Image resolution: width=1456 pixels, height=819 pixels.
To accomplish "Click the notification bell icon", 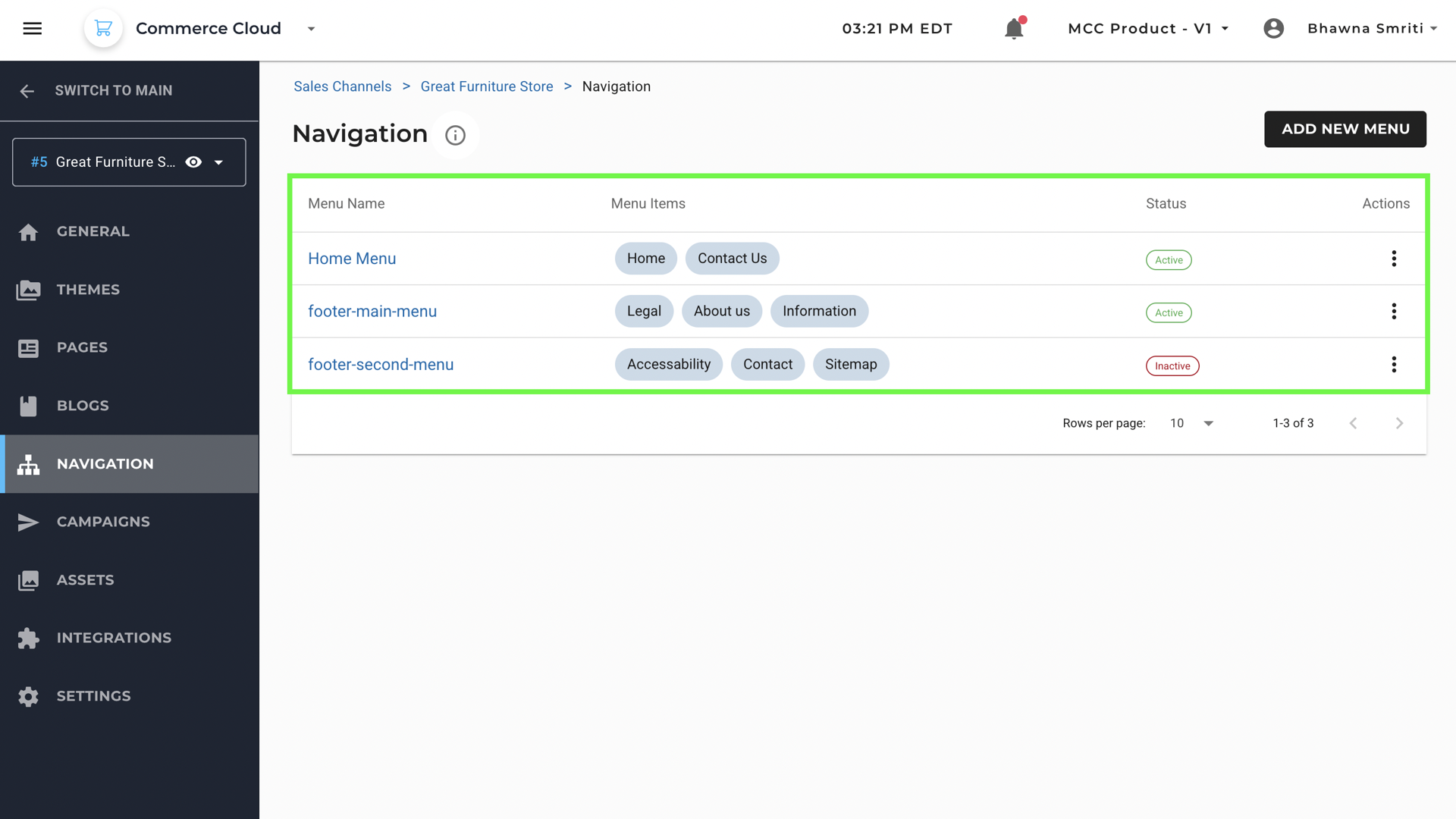I will pos(1014,29).
